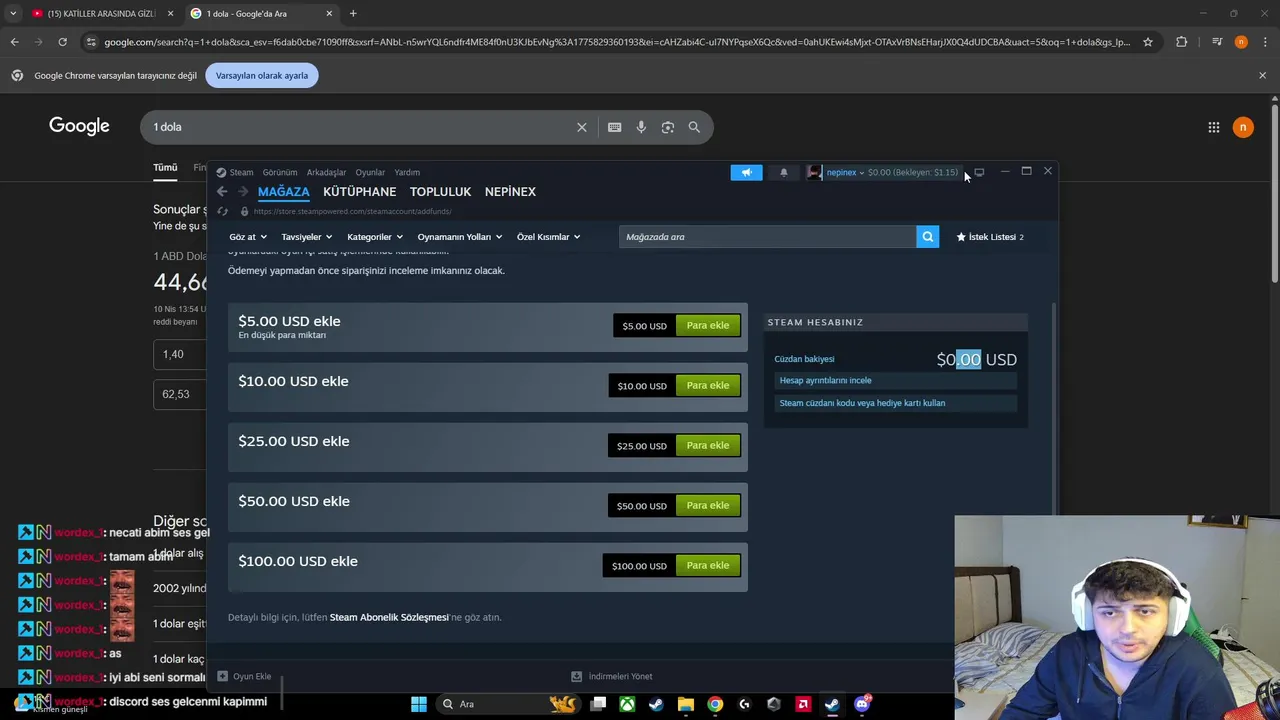This screenshot has width=1280, height=720.
Task: Search by image with Google Lens
Action: click(x=667, y=127)
